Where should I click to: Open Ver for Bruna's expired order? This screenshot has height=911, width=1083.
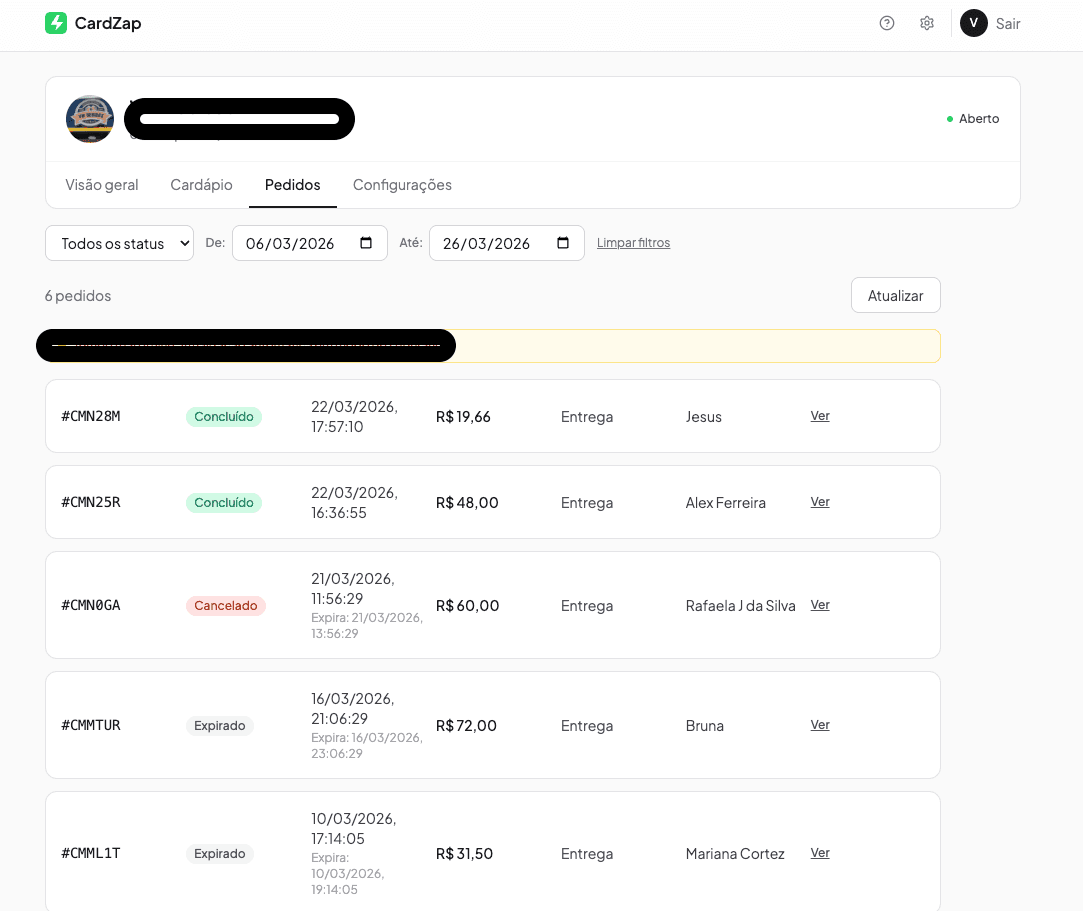820,725
